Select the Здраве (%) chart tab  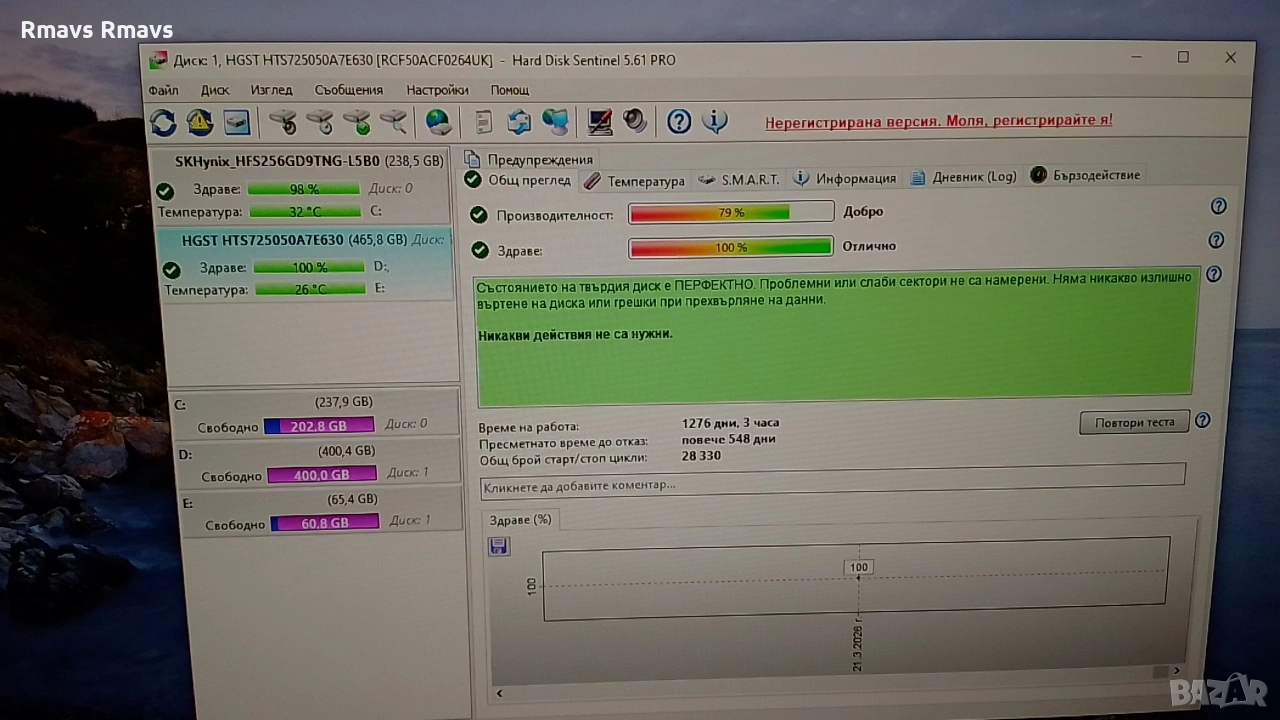click(521, 520)
